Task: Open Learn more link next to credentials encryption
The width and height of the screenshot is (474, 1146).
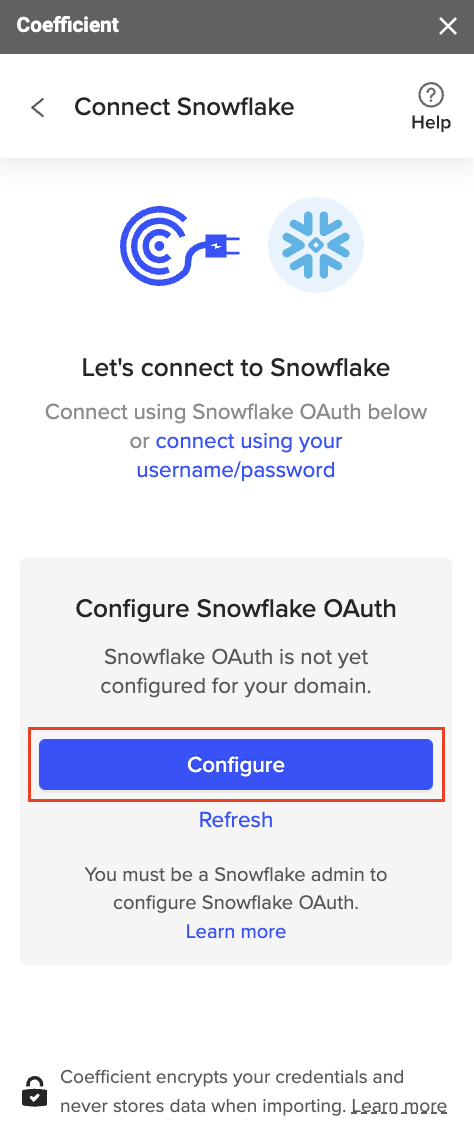Action: [x=399, y=1106]
